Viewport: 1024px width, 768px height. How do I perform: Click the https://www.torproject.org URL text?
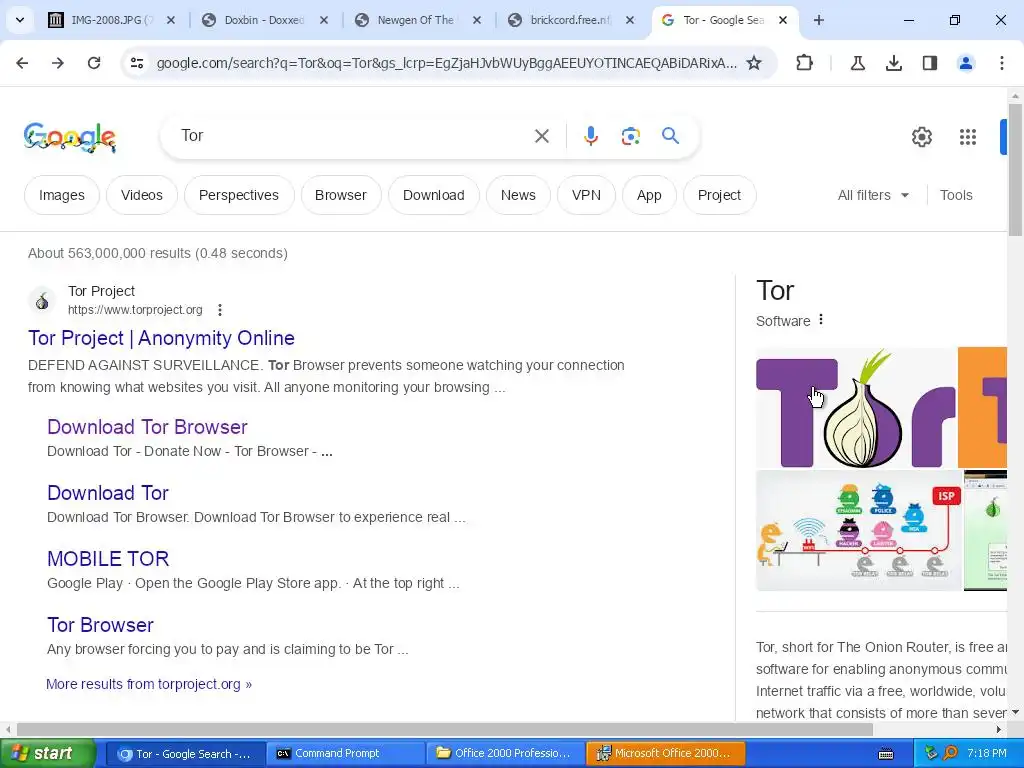tap(135, 310)
